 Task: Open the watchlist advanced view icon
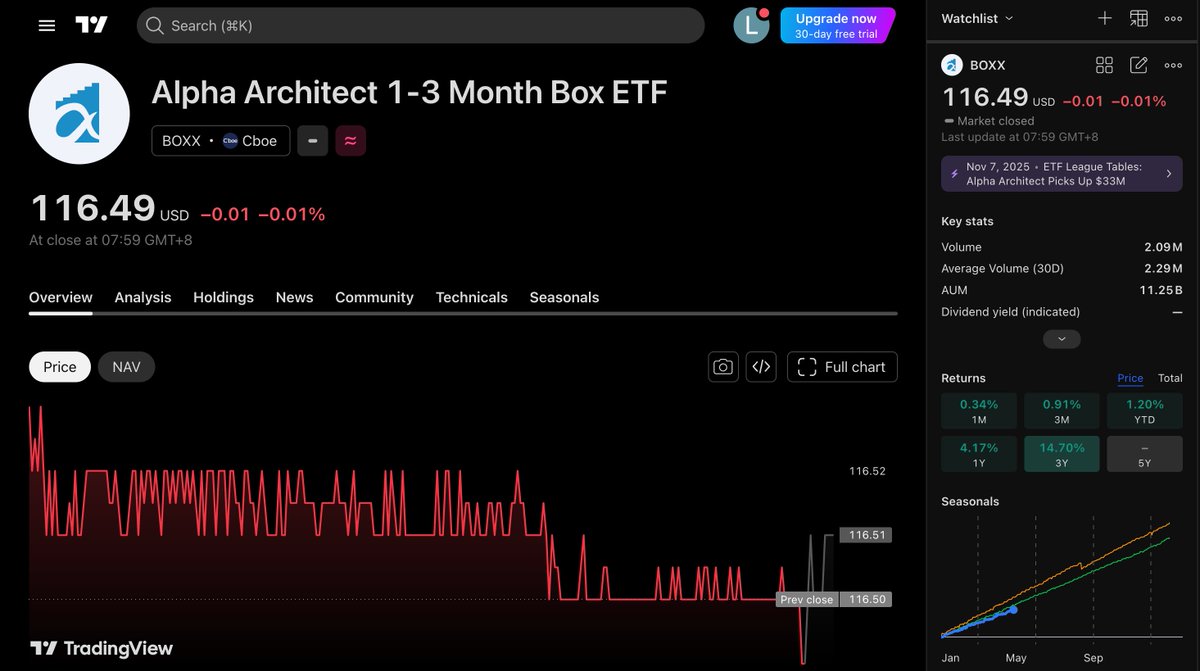click(x=1139, y=18)
